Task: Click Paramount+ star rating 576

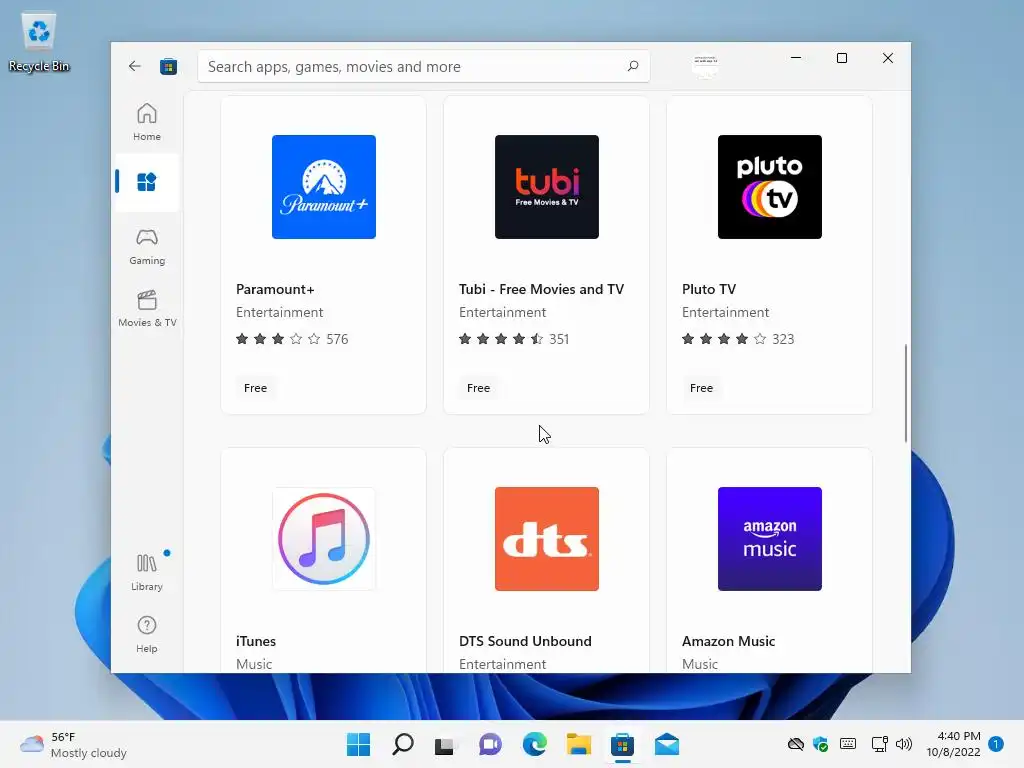Action: click(292, 339)
